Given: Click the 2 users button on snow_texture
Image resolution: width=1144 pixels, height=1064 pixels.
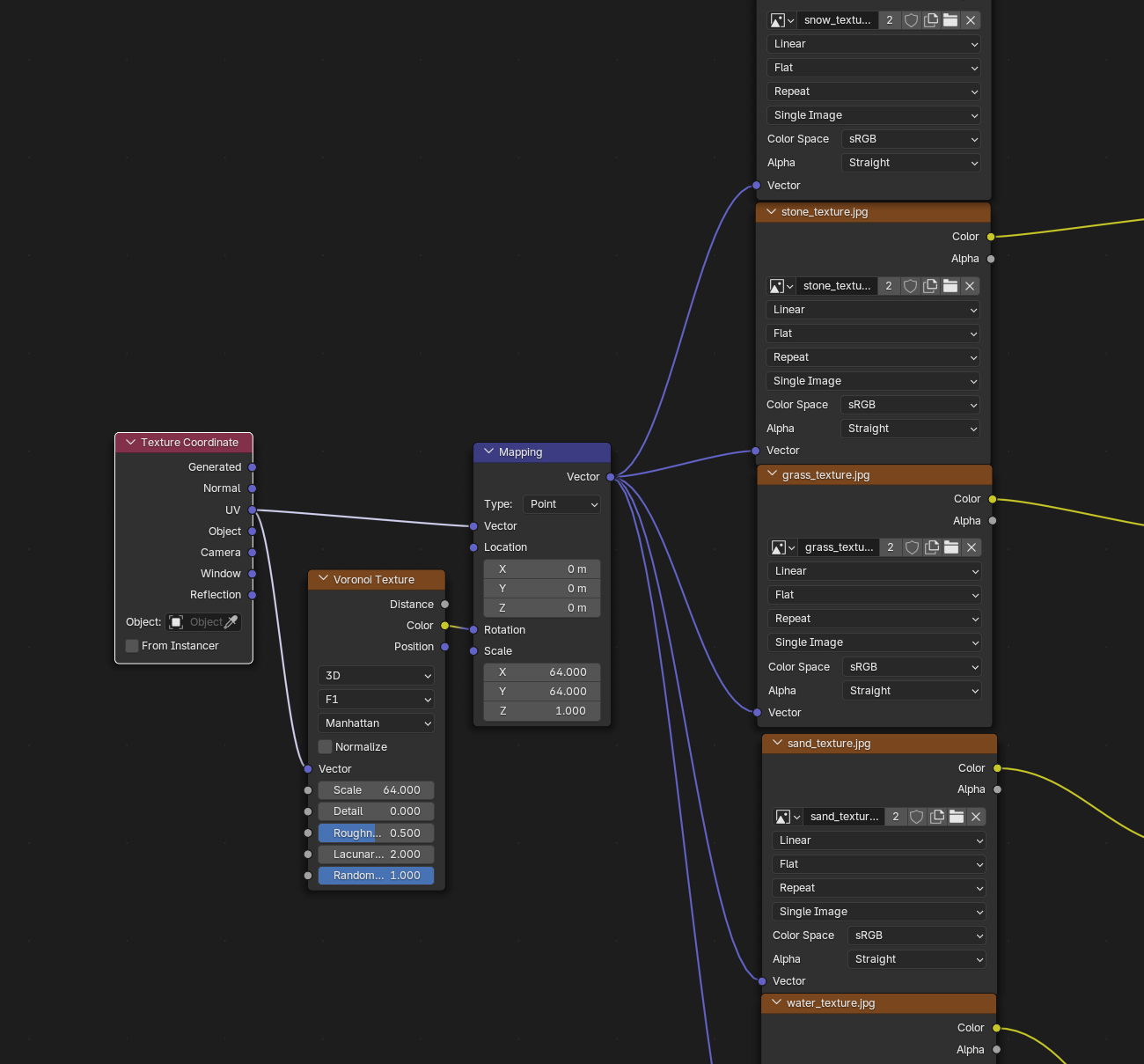Looking at the screenshot, I should click(889, 19).
